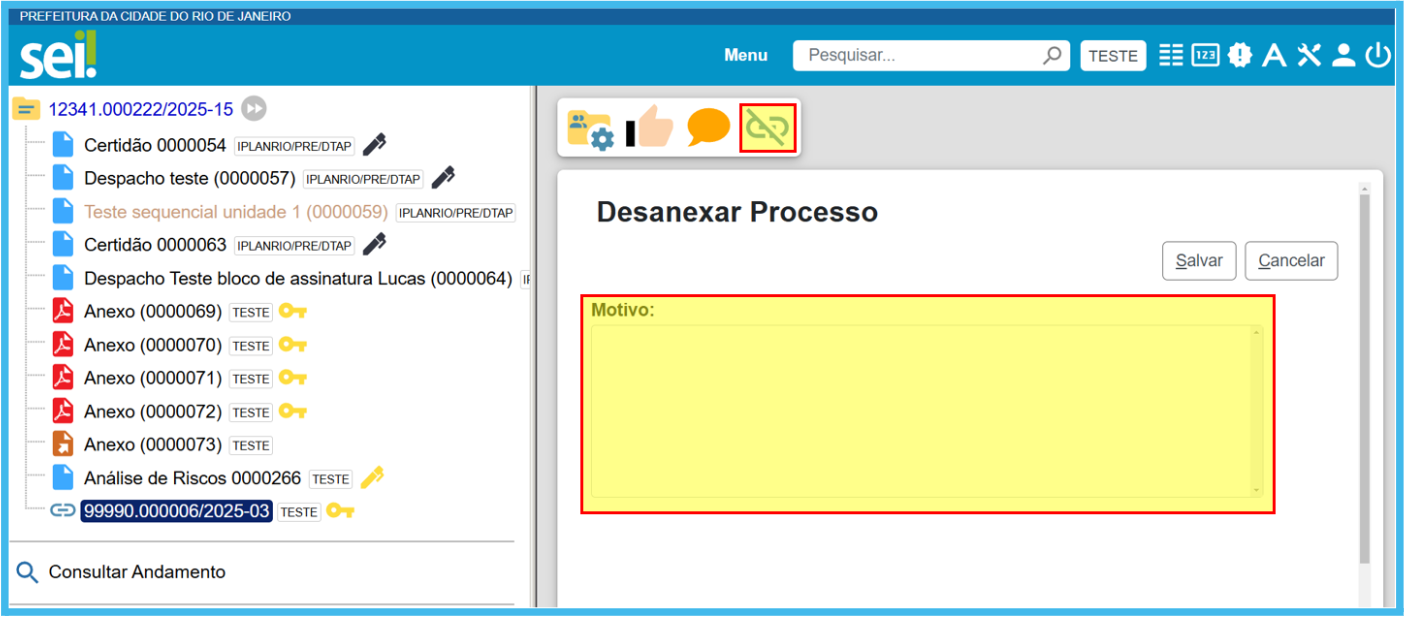Open the user profile icon in header
The width and height of the screenshot is (1405, 617).
click(1344, 56)
